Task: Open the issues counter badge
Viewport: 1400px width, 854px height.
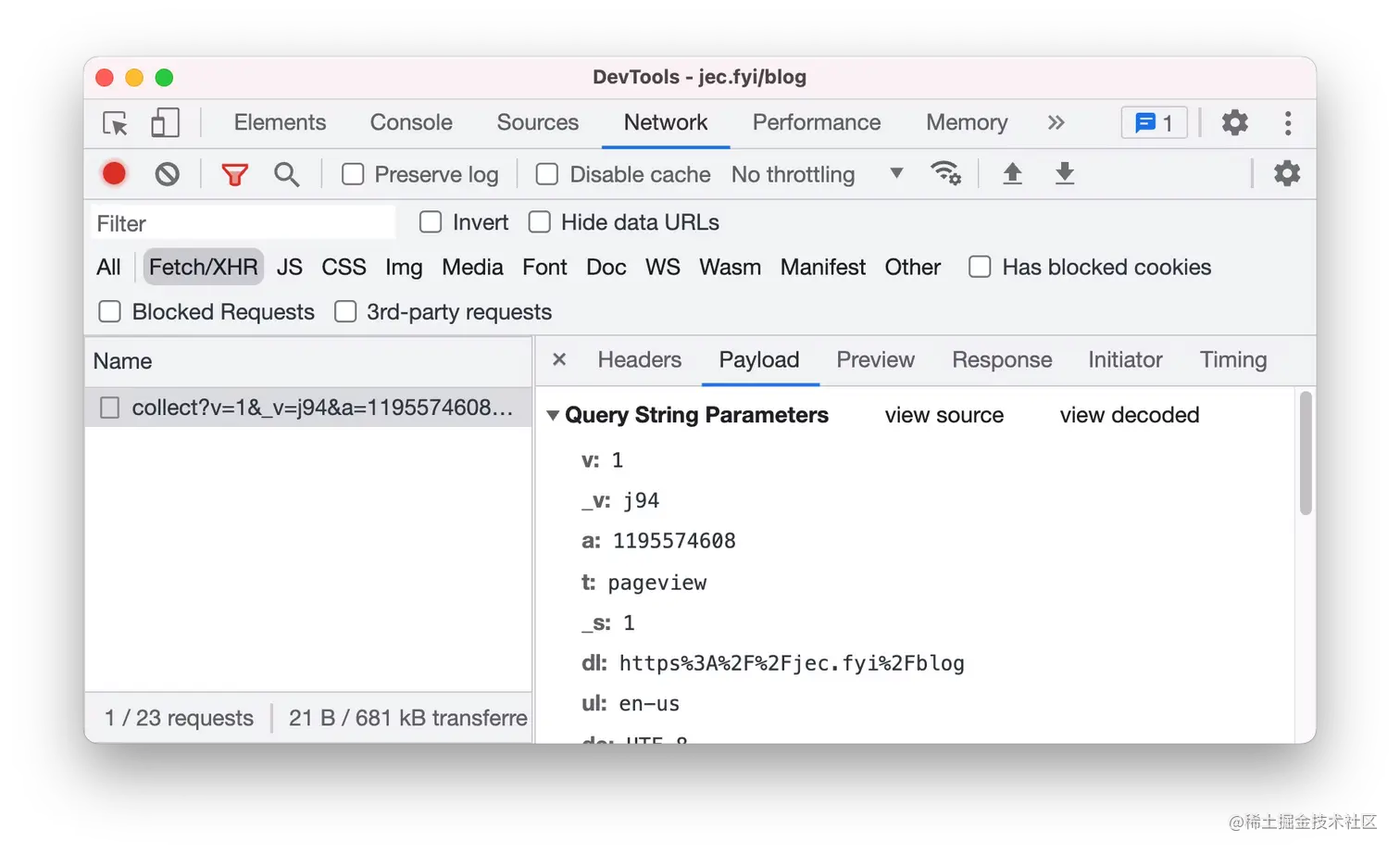Action: point(1154,122)
